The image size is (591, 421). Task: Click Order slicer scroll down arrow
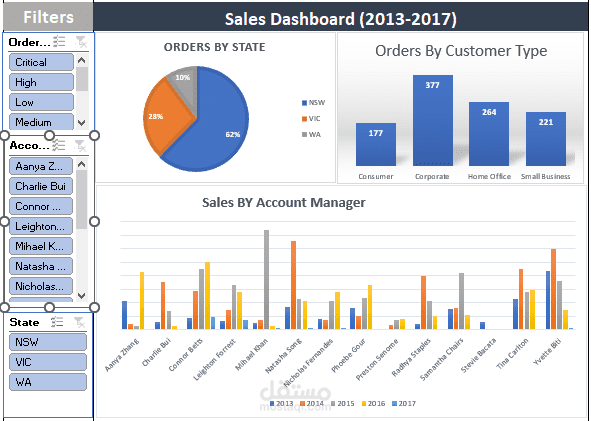point(82,122)
